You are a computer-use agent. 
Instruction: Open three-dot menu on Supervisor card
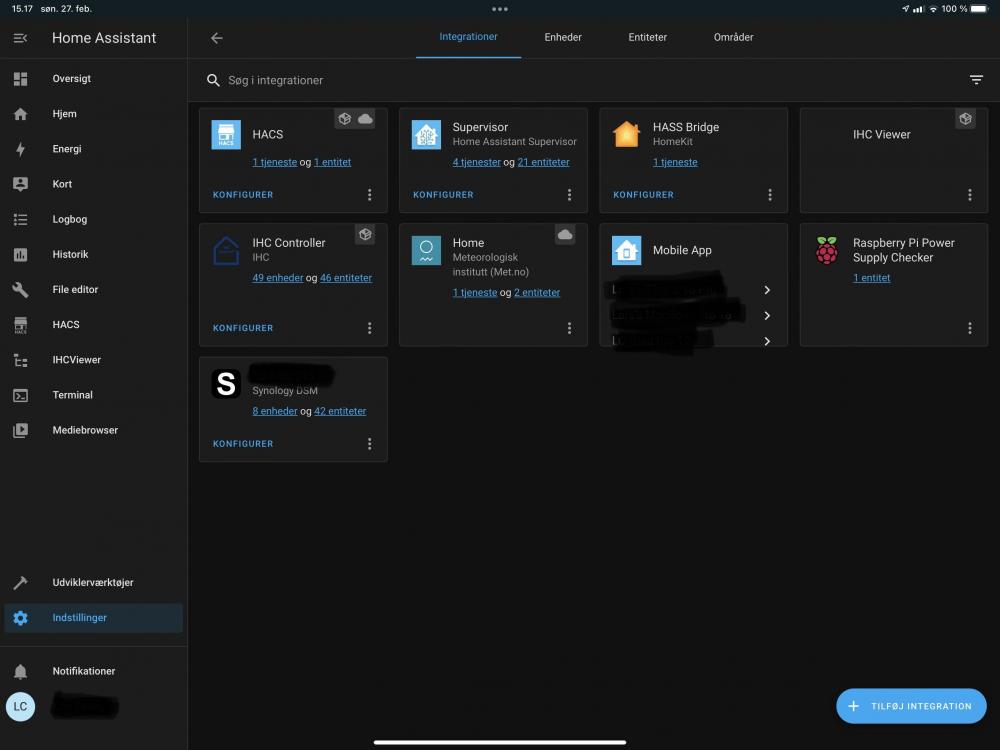coord(569,195)
